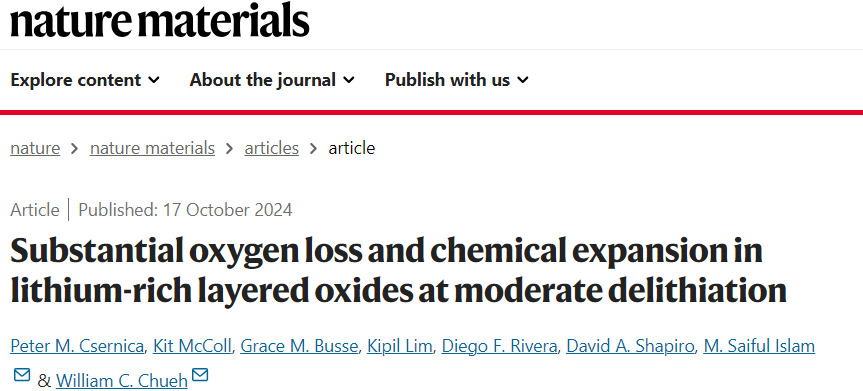Open author David A. Shapiro's link
The width and height of the screenshot is (863, 391).
[x=630, y=346]
